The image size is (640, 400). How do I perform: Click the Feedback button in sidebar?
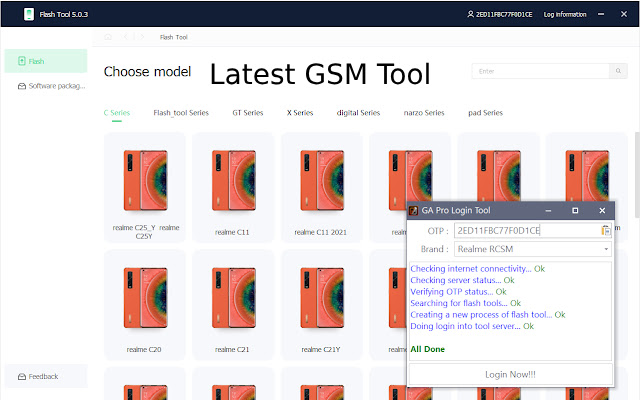coord(46,376)
